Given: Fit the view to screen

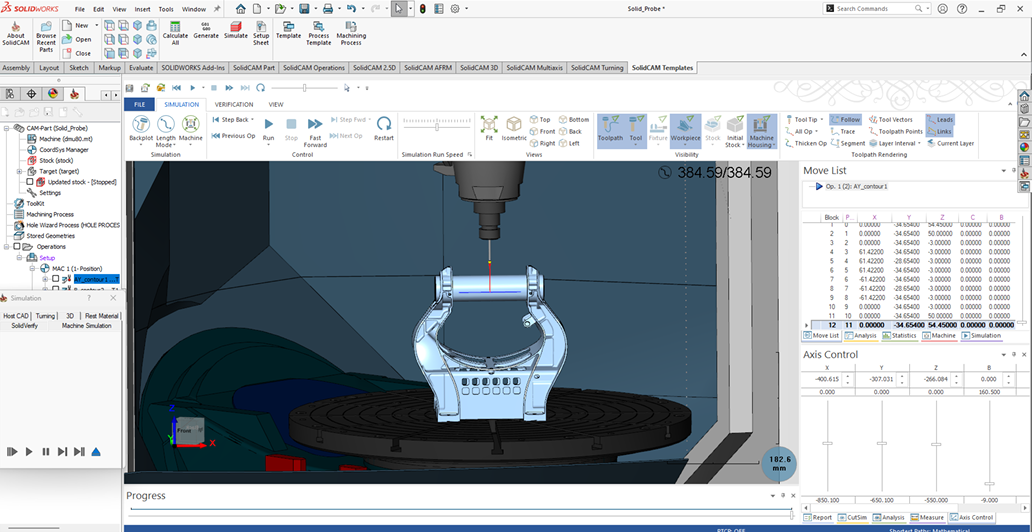Looking at the screenshot, I should [488, 128].
